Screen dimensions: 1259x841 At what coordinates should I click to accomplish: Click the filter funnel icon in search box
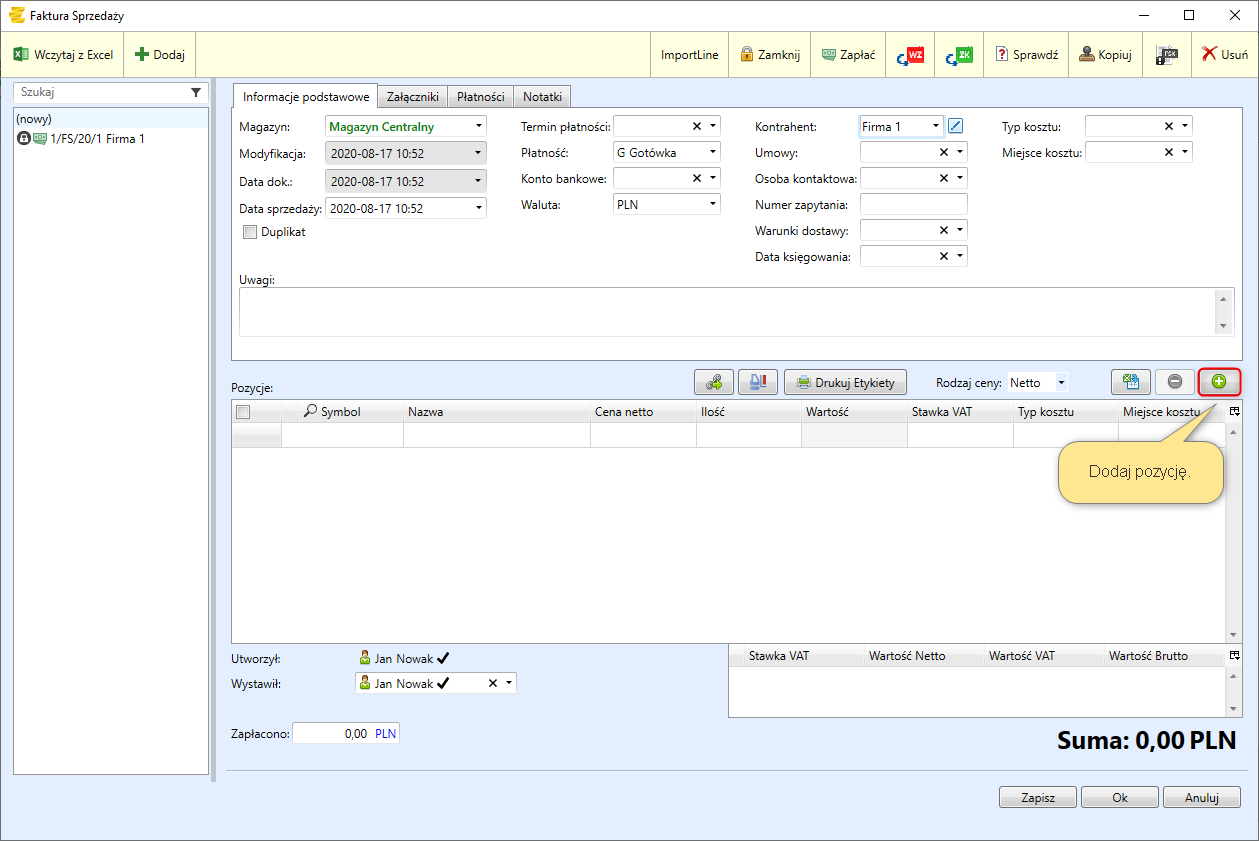[196, 92]
